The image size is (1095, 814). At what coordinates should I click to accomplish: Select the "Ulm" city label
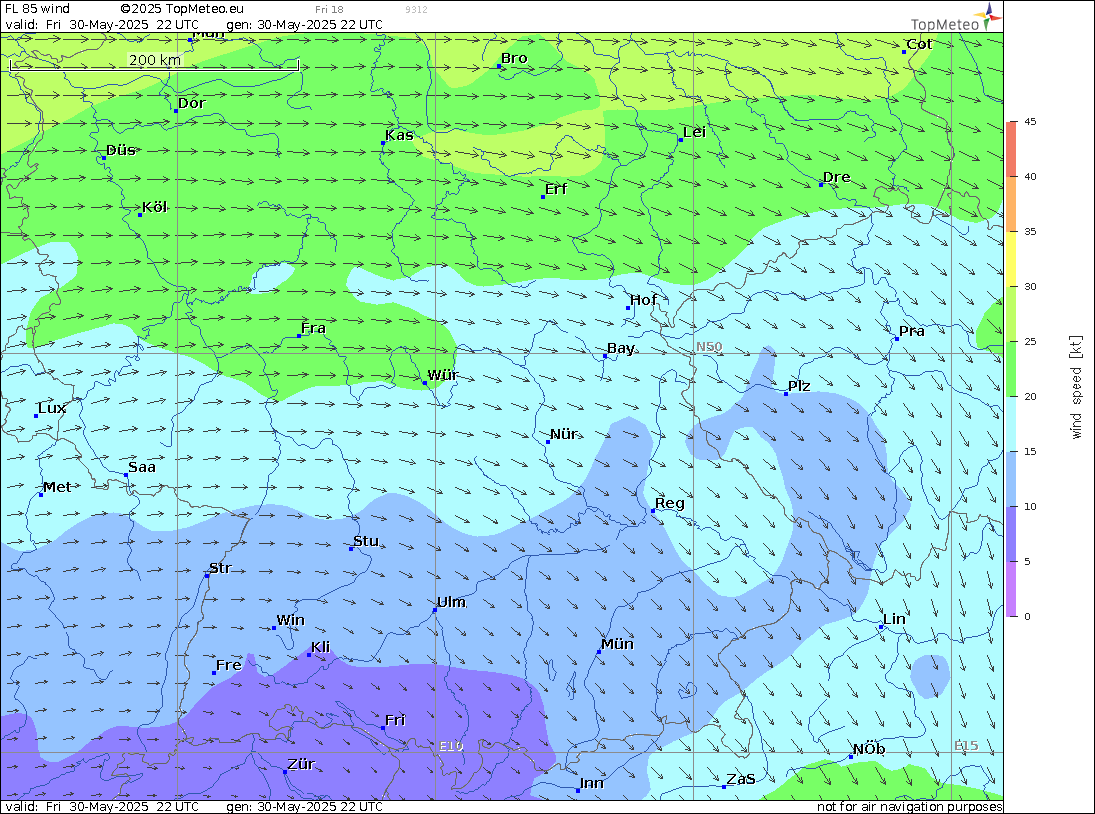451,602
